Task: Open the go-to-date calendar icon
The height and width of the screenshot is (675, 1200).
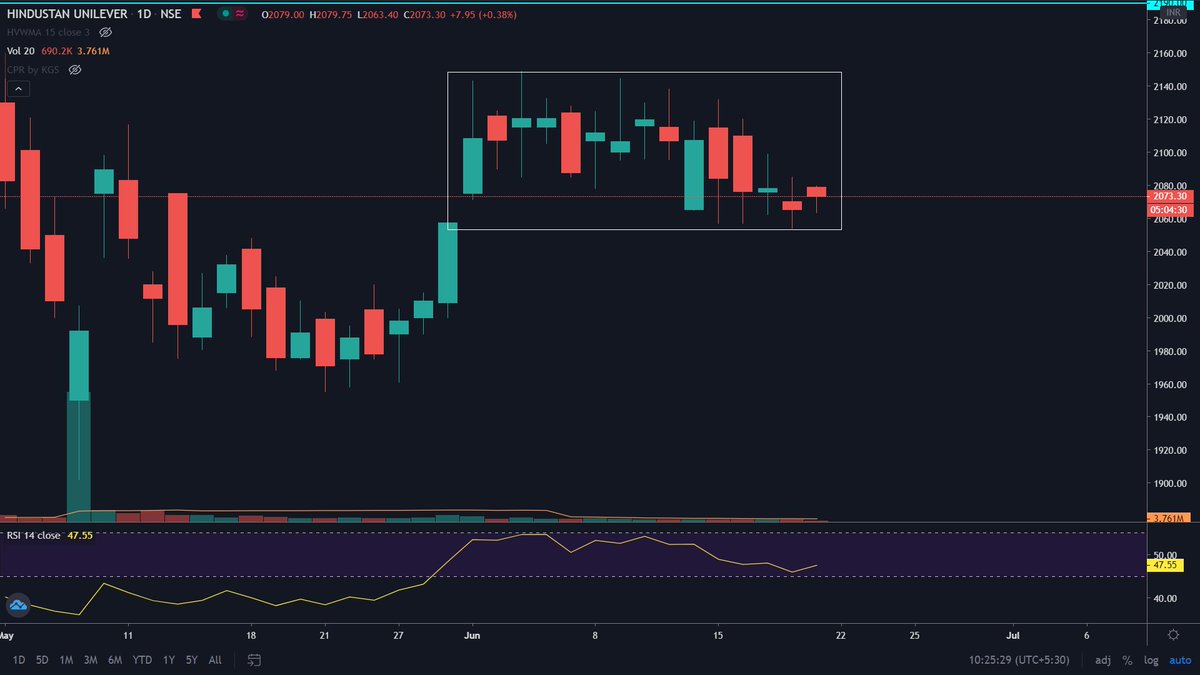Action: (x=255, y=660)
